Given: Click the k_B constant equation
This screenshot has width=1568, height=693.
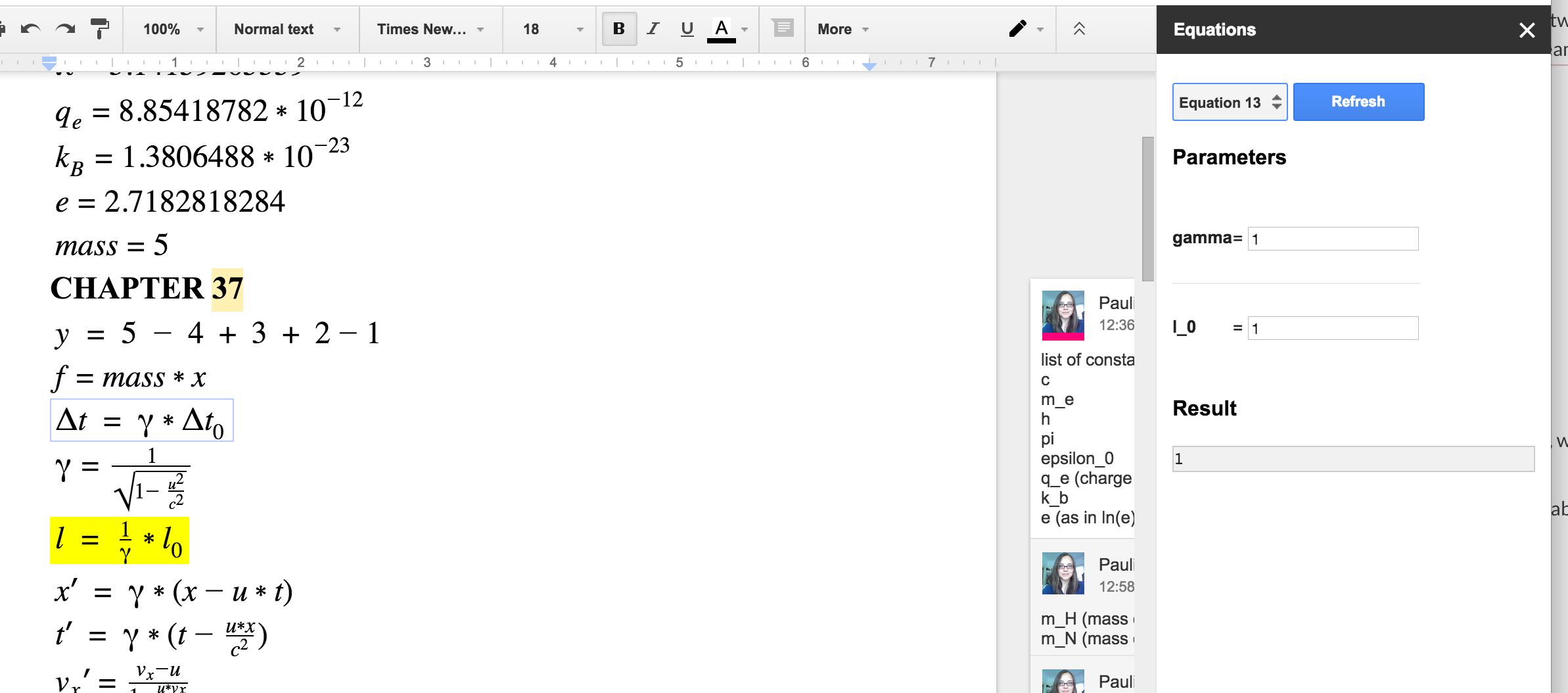Looking at the screenshot, I should tap(202, 156).
